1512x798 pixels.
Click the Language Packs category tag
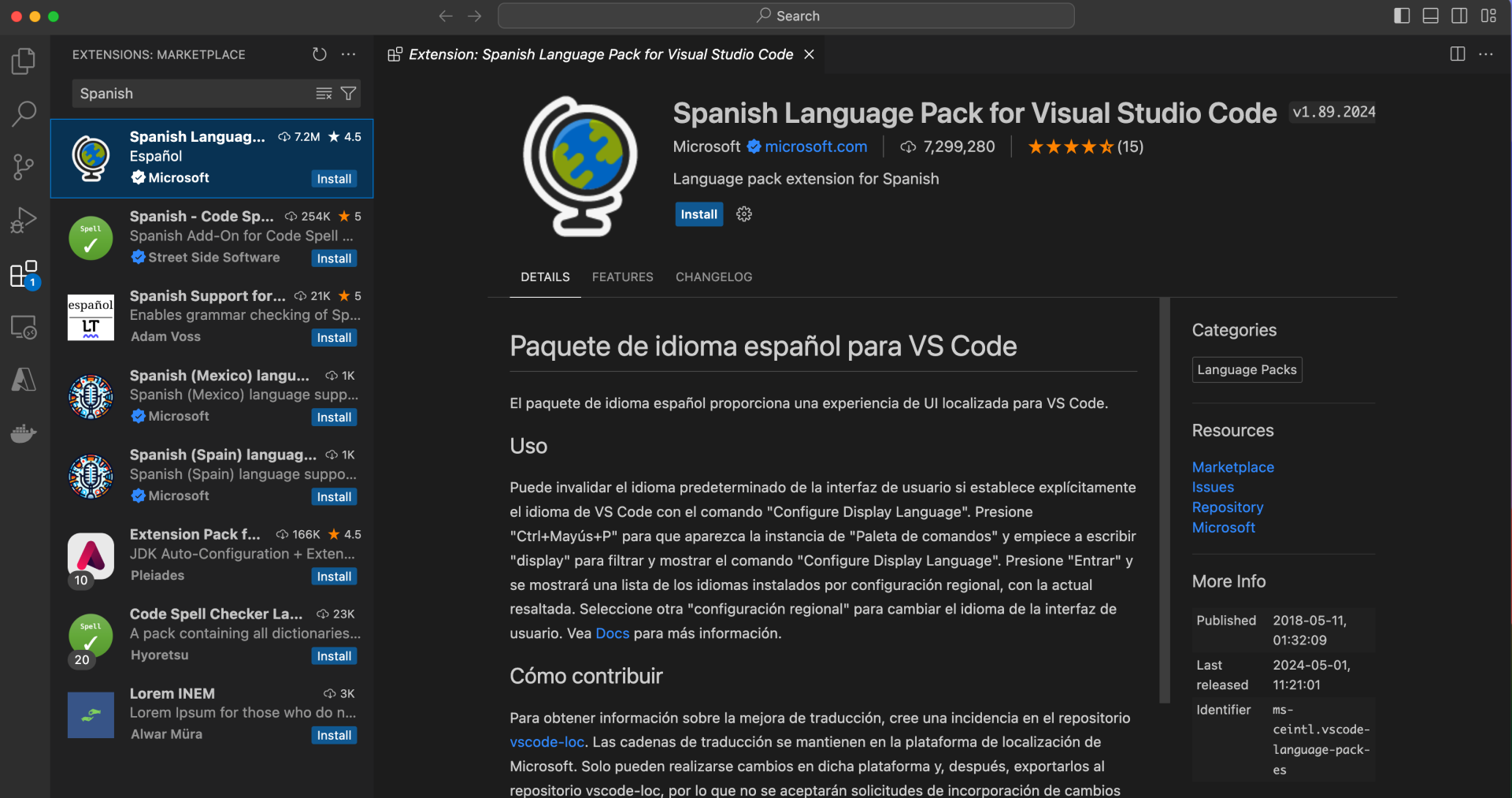(1247, 370)
